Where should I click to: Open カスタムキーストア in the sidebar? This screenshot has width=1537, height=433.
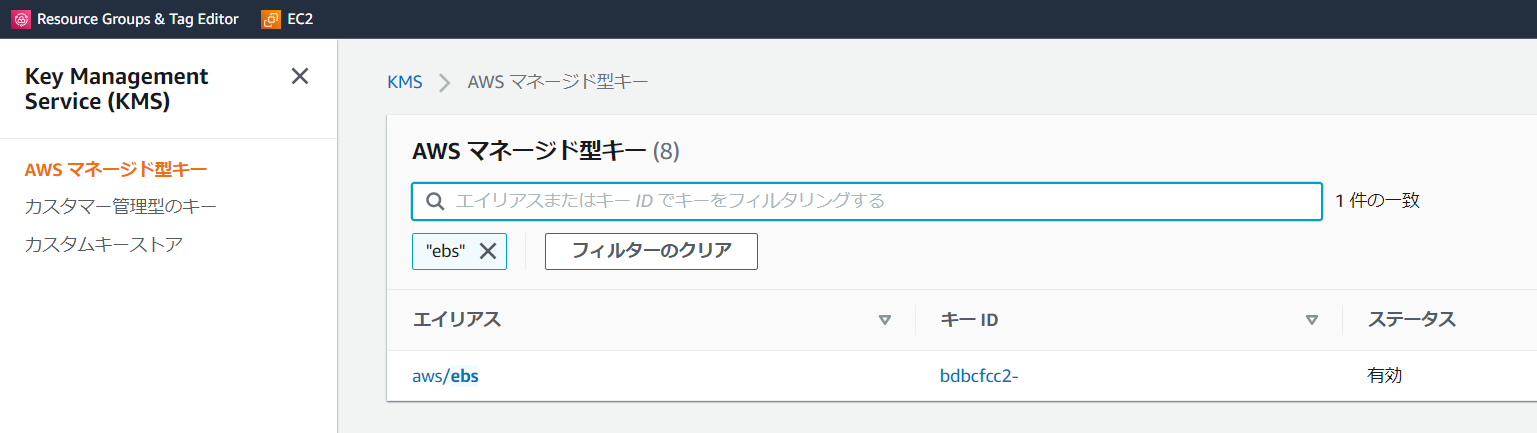(x=104, y=245)
